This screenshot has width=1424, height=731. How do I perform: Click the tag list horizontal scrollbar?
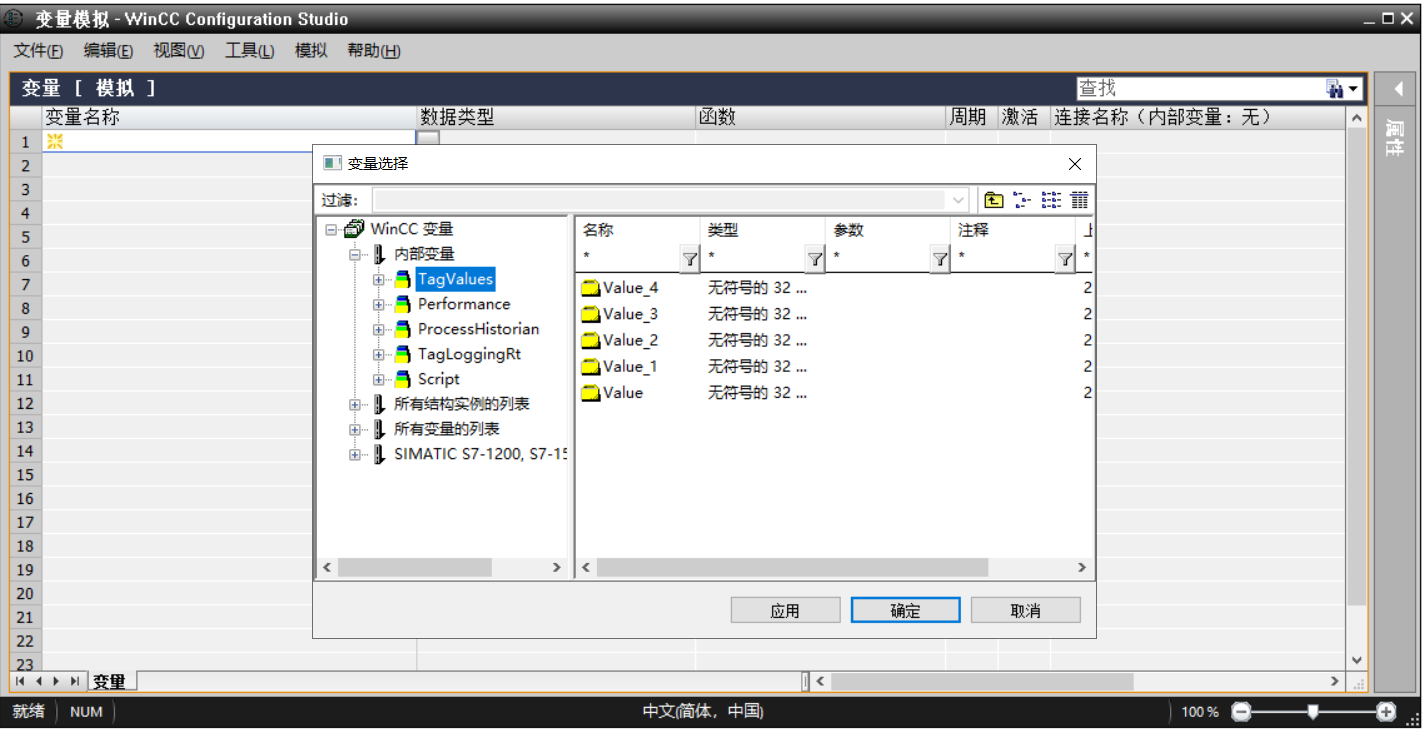click(x=792, y=567)
